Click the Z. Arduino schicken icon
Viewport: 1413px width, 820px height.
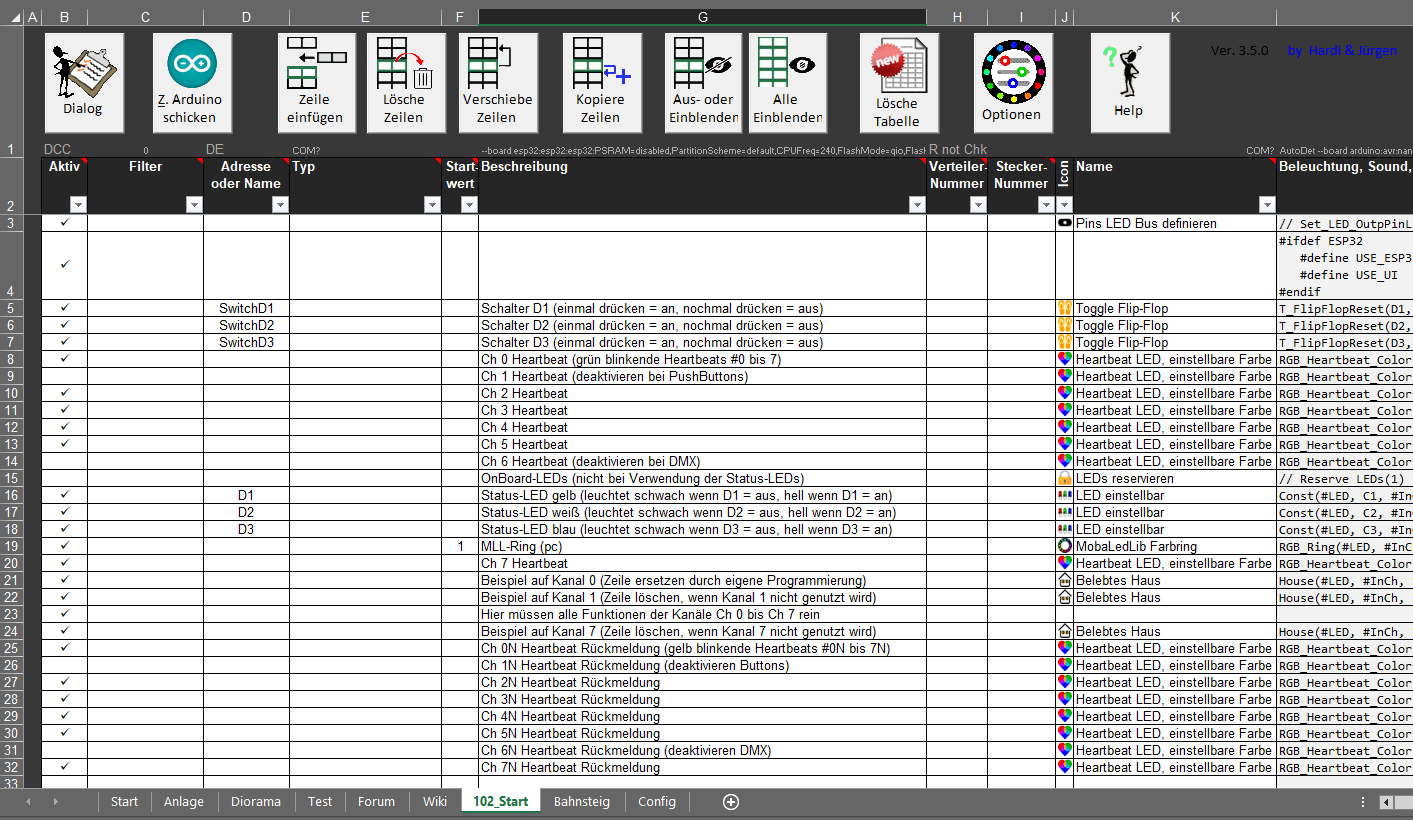[x=191, y=82]
